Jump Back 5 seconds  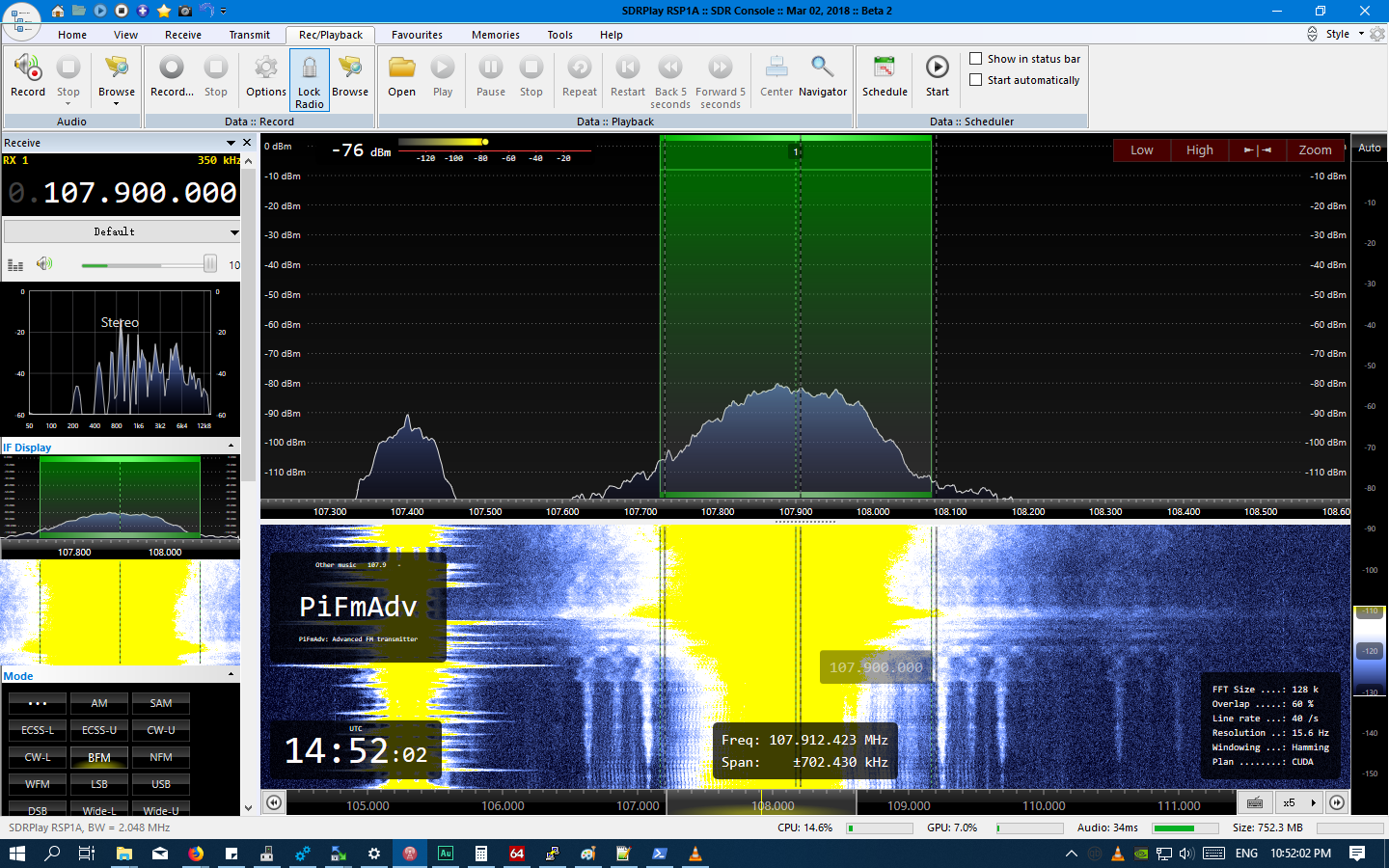click(670, 81)
